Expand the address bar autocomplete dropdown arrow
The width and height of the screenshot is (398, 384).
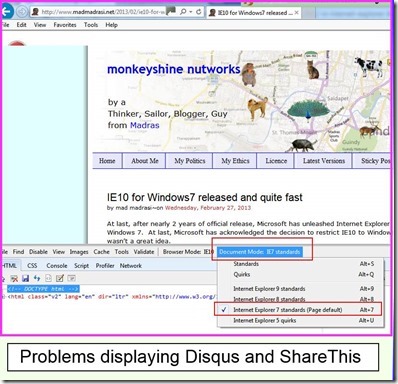tap(191, 12)
